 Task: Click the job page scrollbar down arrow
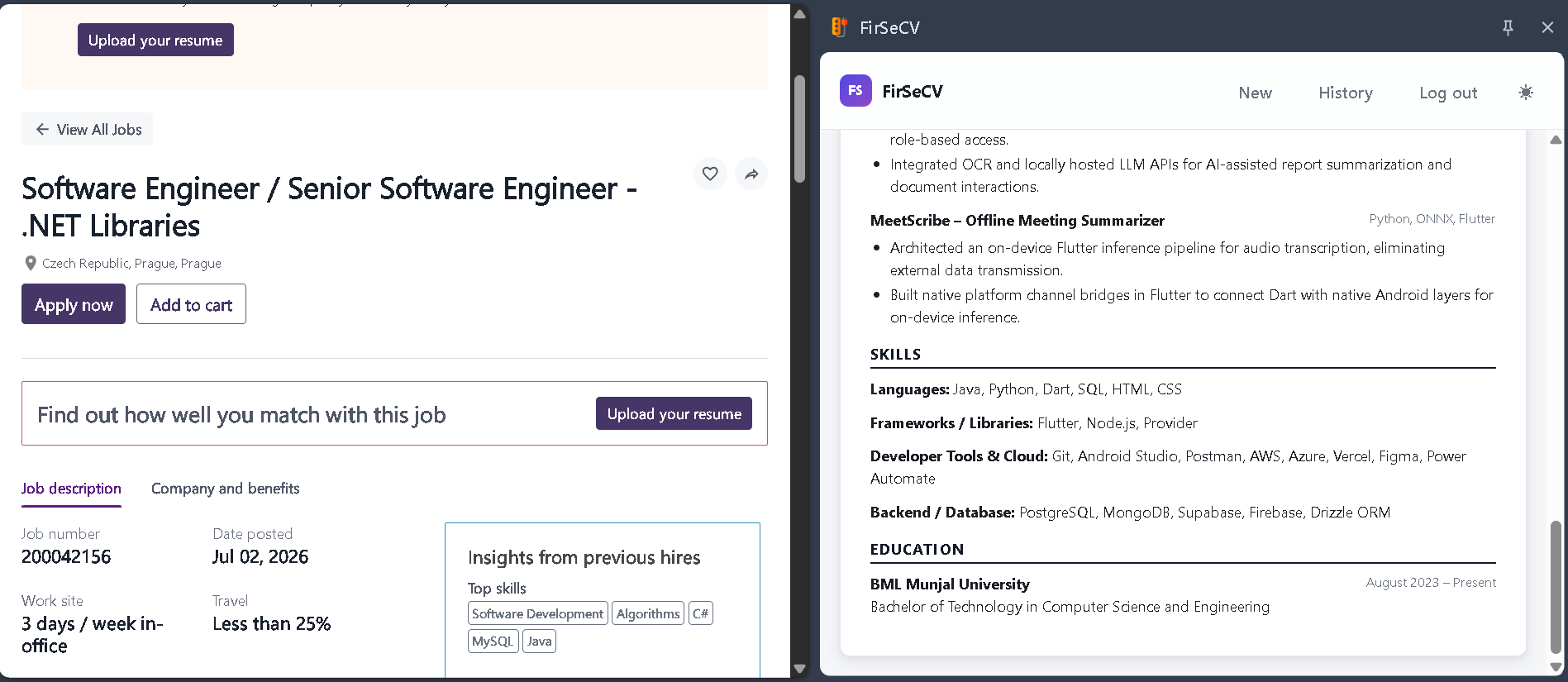point(799,668)
